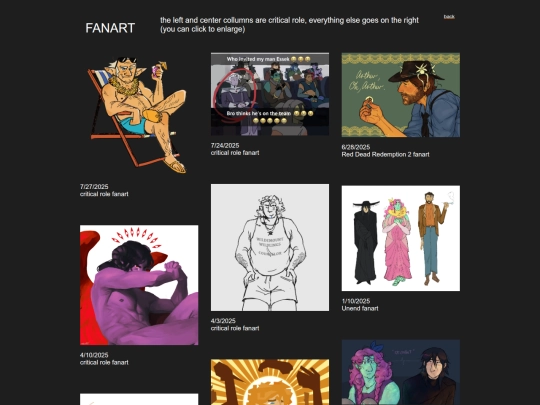Click the 7/27/2025 critical role caption
Image resolution: width=540 pixels, height=405 pixels.
[104, 190]
